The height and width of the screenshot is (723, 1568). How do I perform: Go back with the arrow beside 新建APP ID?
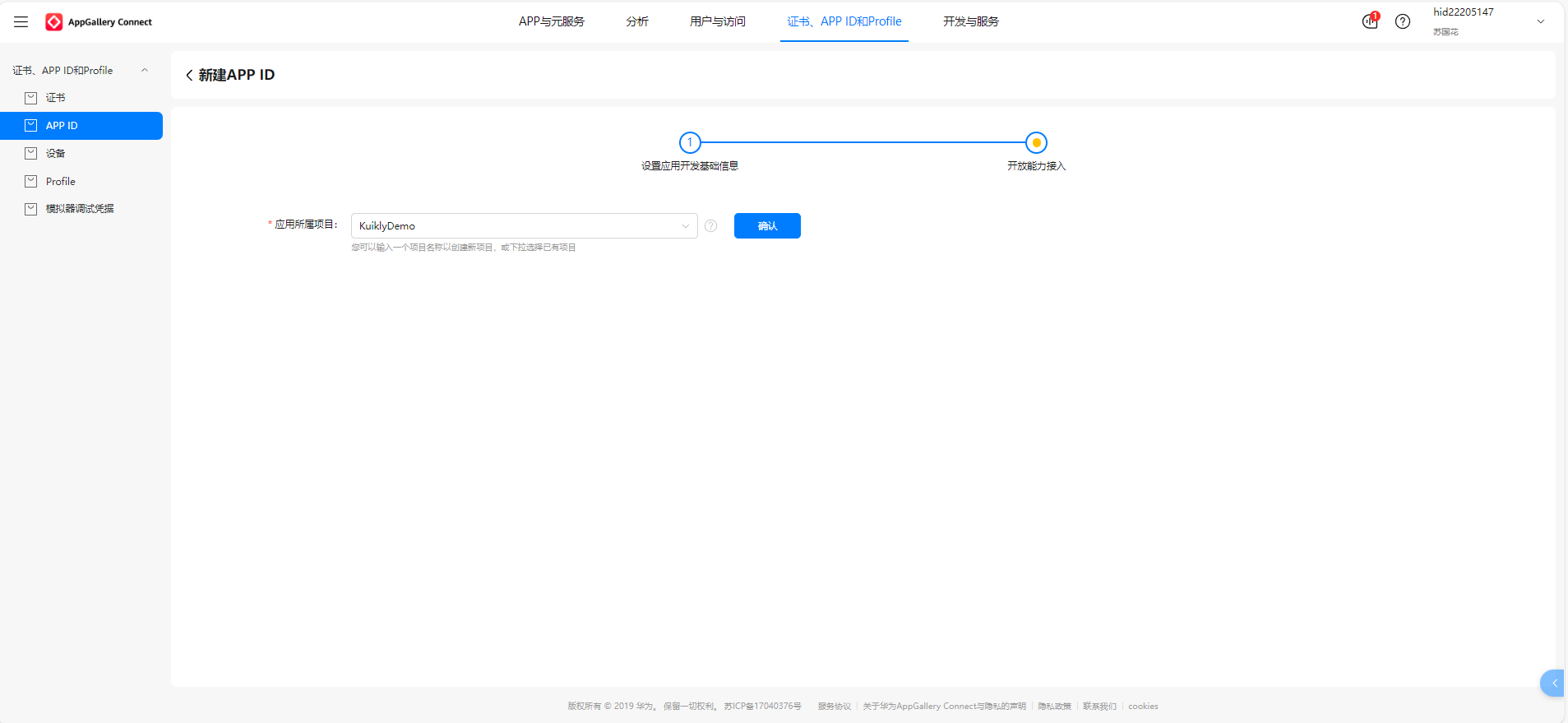(189, 75)
